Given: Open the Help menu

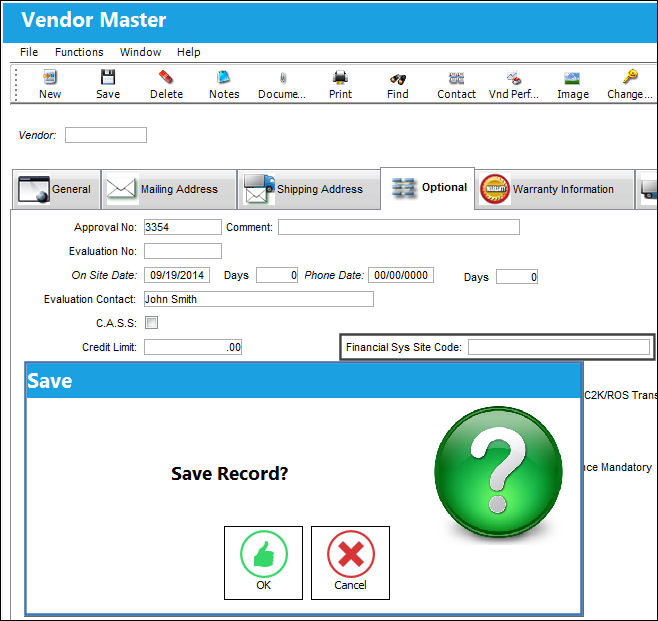Looking at the screenshot, I should [x=188, y=52].
